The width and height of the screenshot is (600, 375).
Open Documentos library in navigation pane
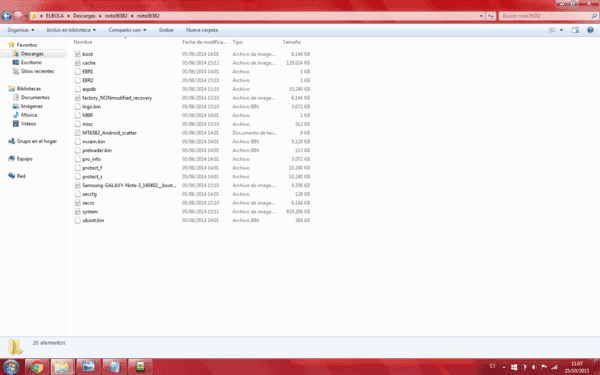coord(35,98)
